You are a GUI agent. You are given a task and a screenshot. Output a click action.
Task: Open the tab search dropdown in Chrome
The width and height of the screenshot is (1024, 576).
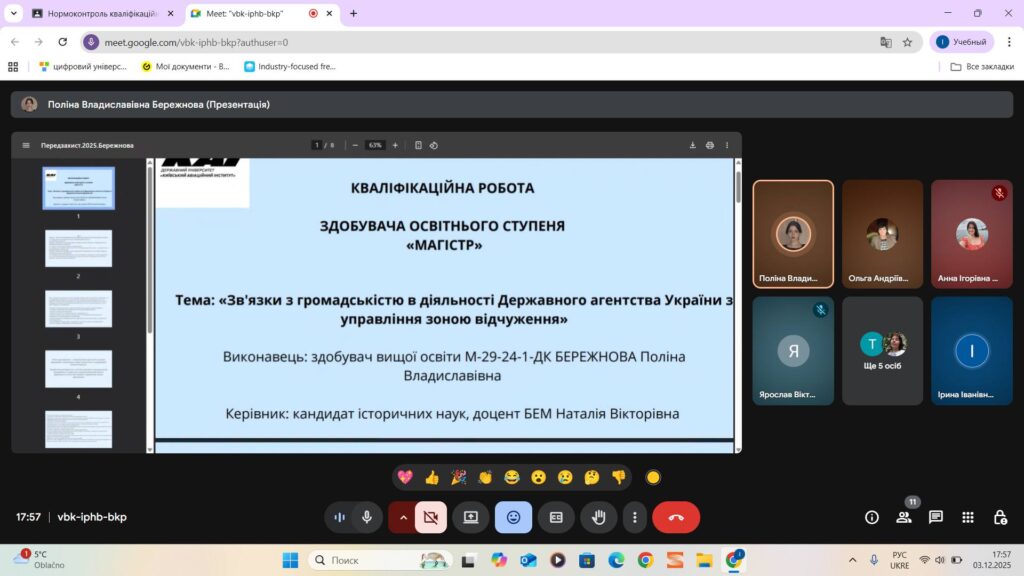pos(13,13)
